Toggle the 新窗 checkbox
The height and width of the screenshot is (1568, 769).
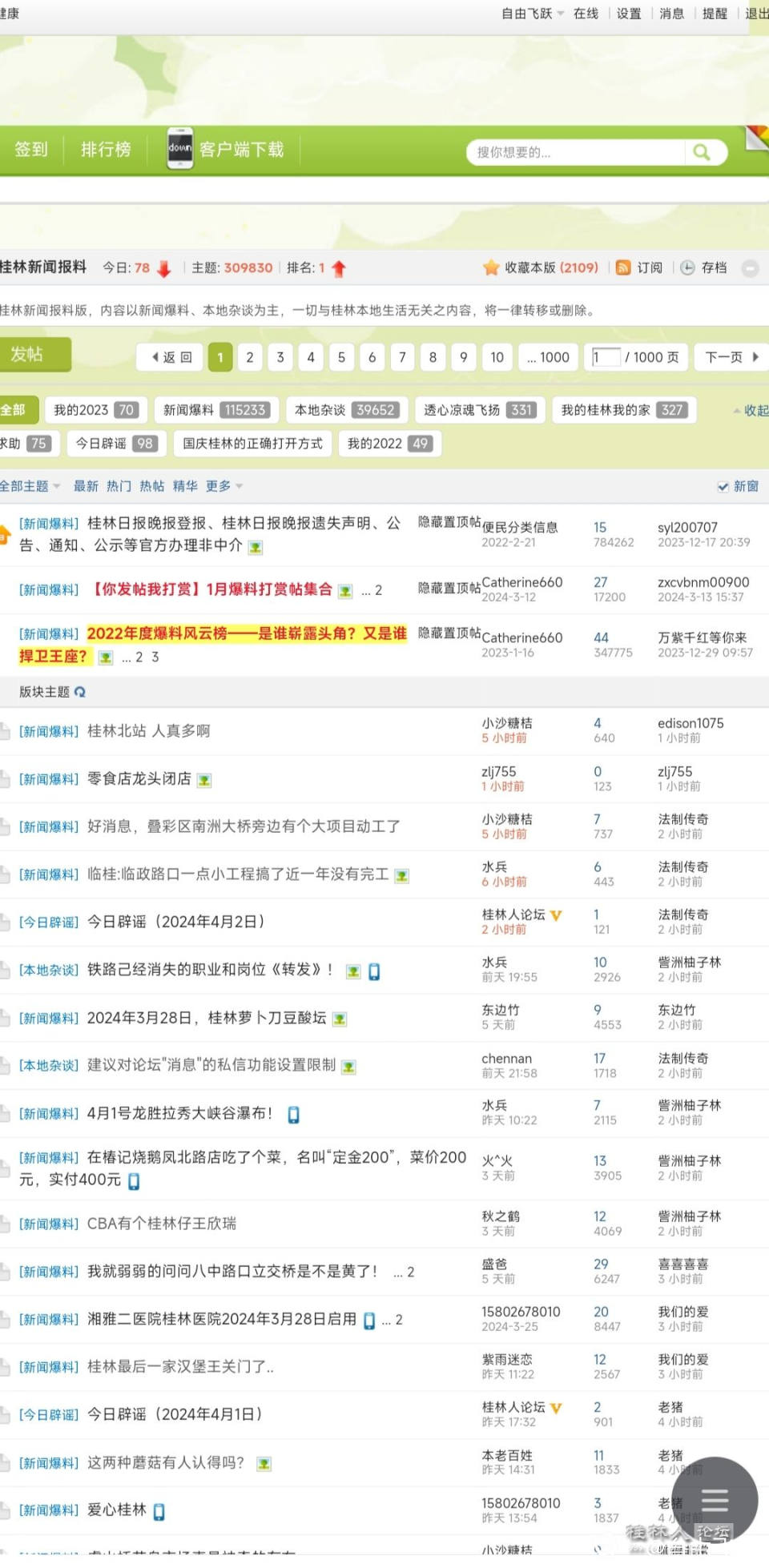point(723,486)
